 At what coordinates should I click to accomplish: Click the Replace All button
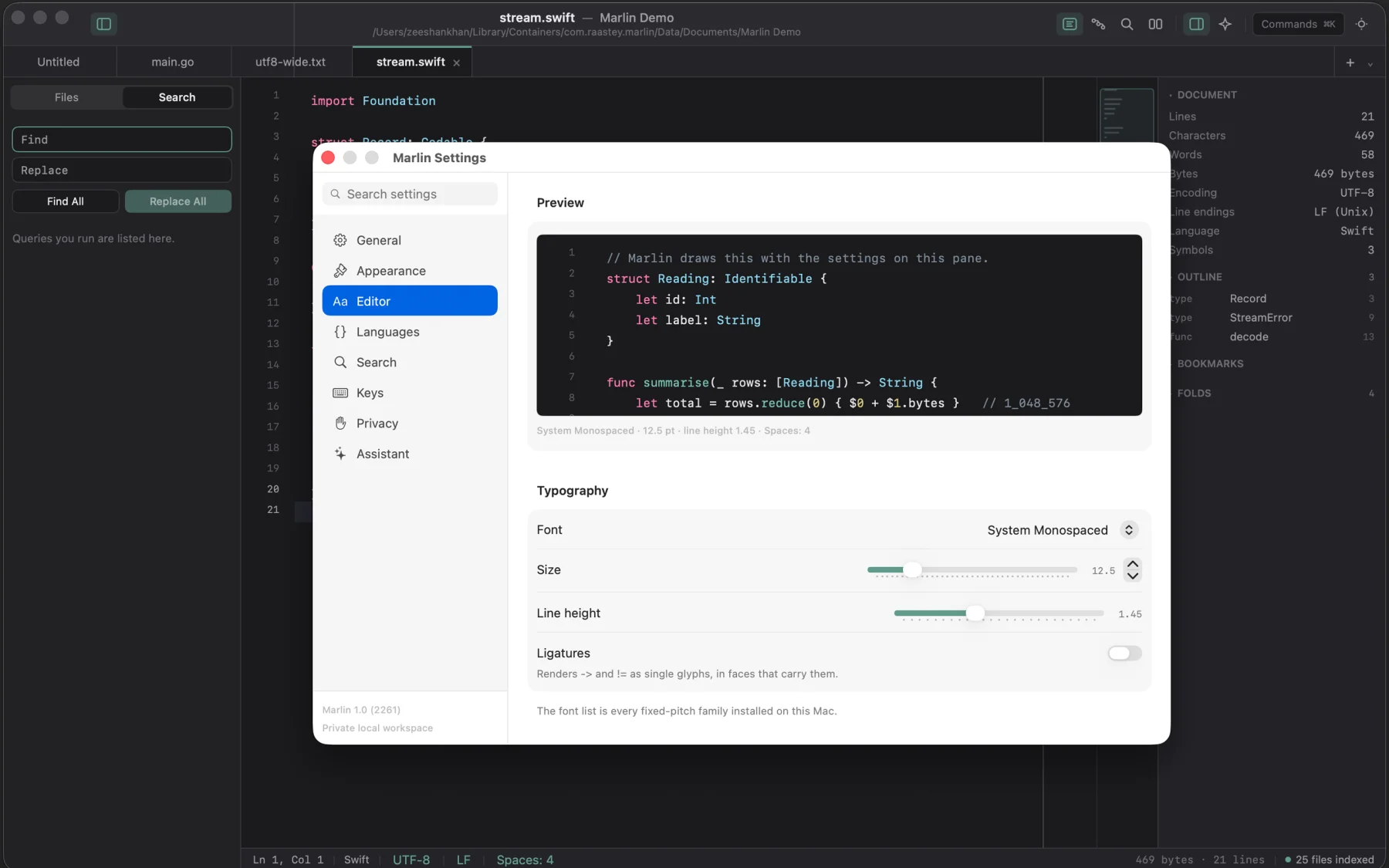178,201
